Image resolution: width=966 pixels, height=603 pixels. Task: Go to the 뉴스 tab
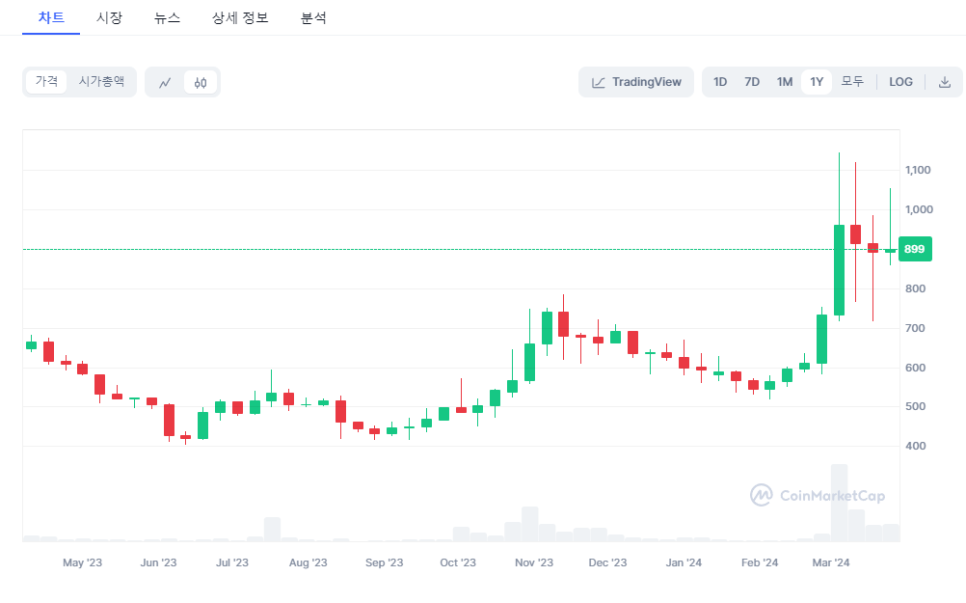(x=167, y=18)
